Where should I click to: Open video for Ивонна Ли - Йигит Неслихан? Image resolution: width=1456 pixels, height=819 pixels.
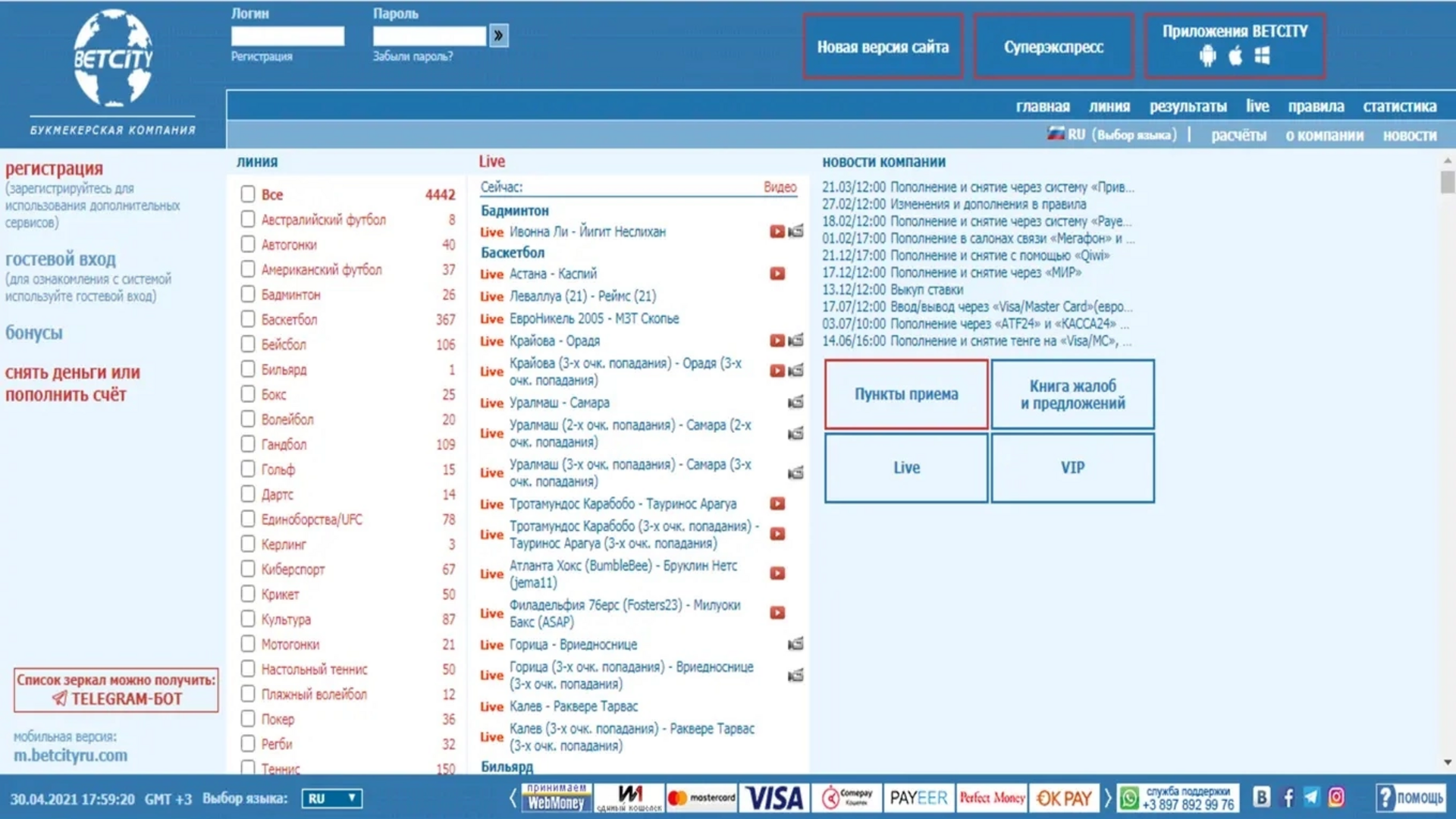(x=777, y=231)
